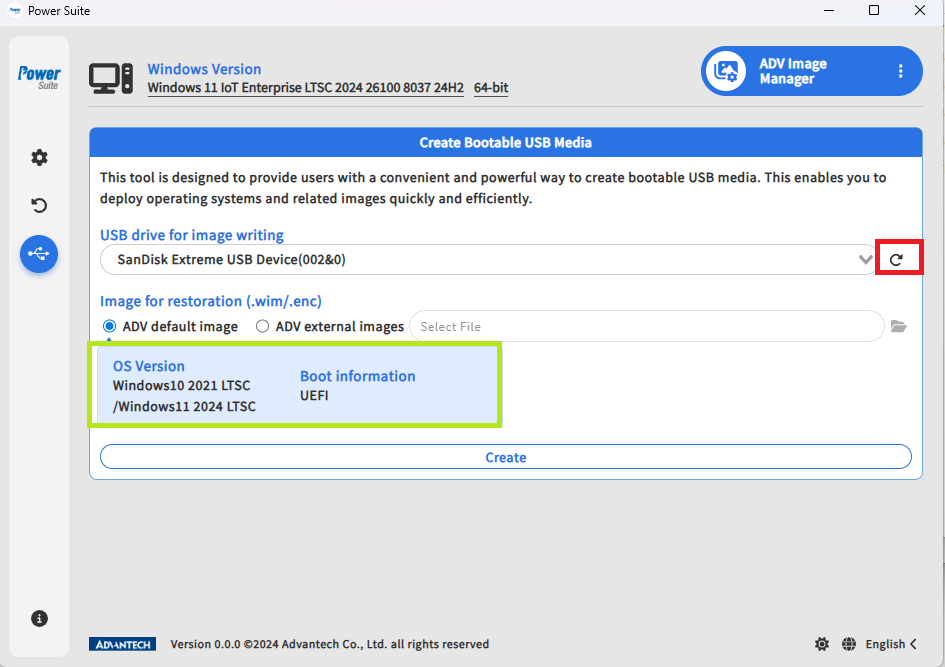This screenshot has height=667, width=945.
Task: Click USB drive for image writing label
Action: point(192,235)
